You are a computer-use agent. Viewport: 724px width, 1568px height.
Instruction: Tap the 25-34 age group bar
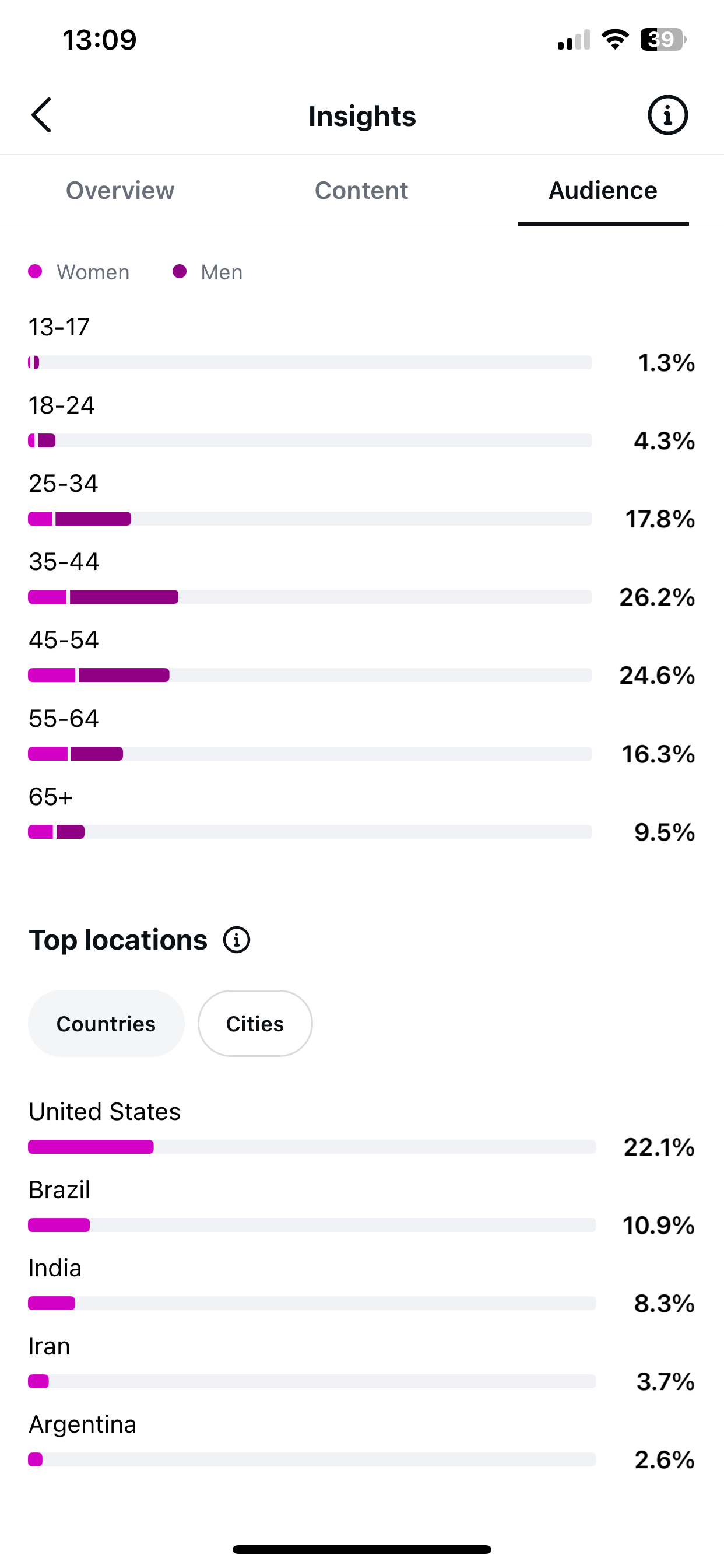pyautogui.click(x=310, y=519)
